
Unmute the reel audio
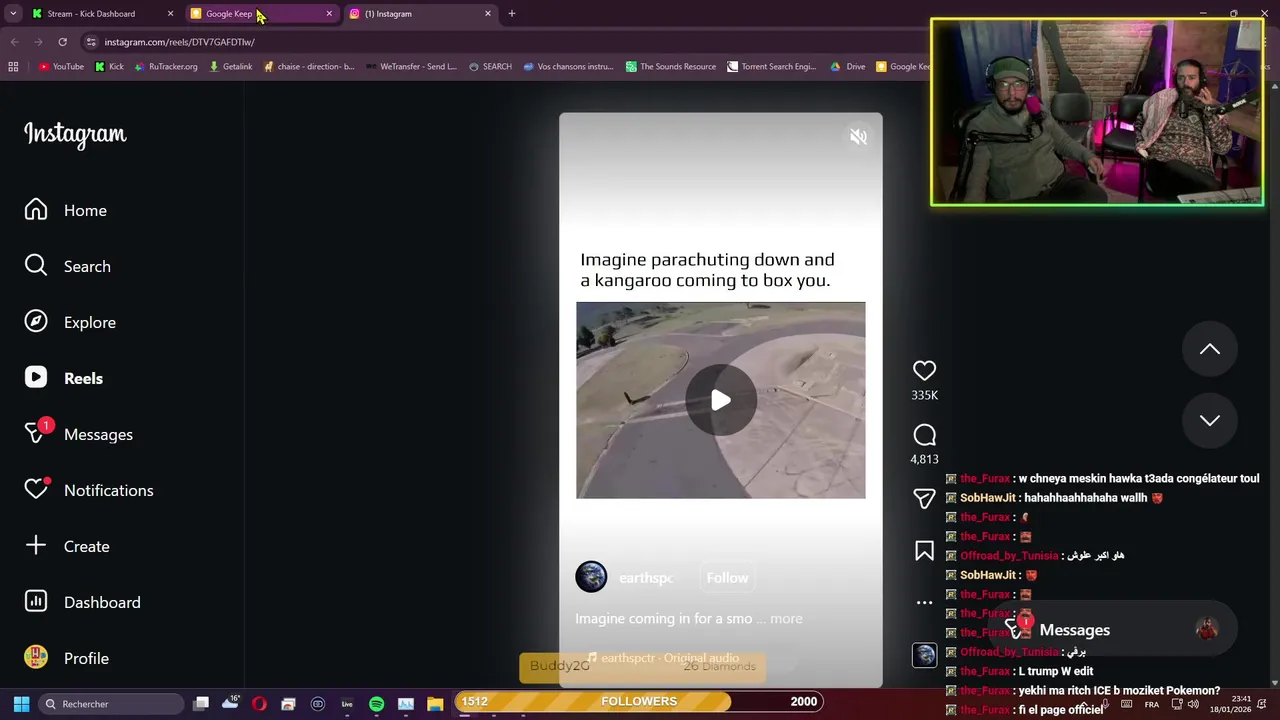tap(858, 137)
